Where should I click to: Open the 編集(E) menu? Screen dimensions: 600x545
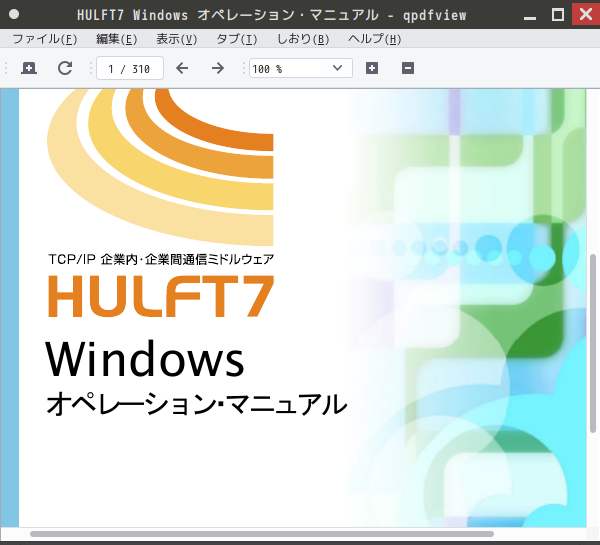[116, 39]
